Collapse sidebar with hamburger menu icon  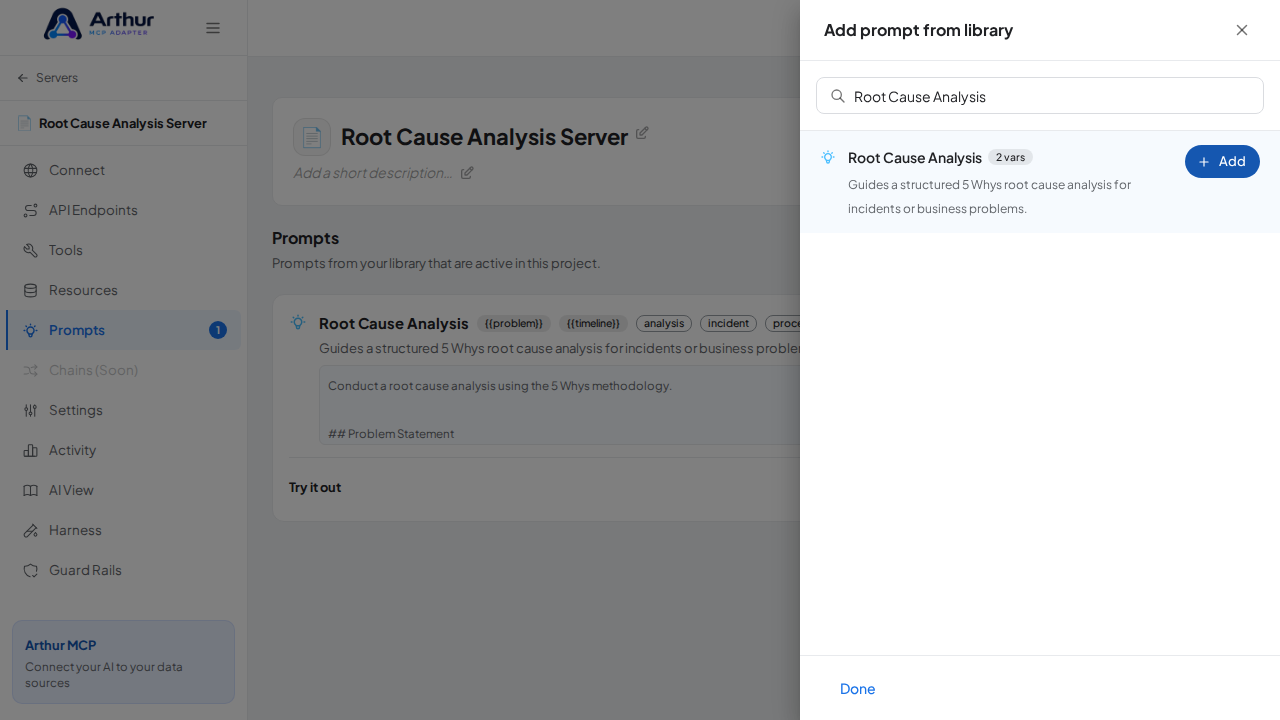point(213,28)
